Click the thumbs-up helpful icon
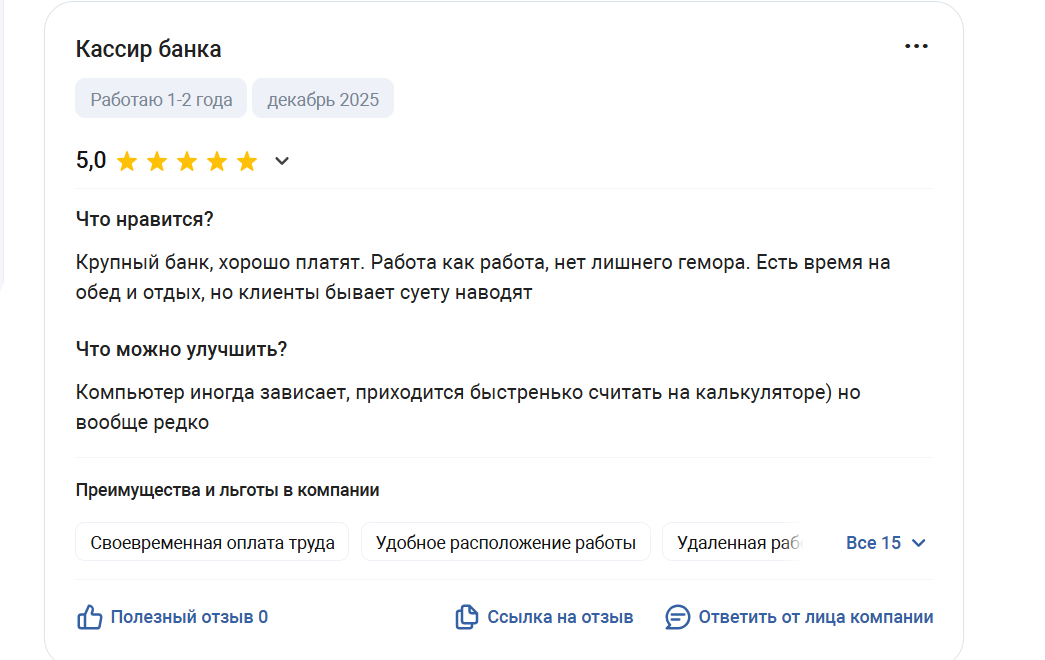This screenshot has height=660, width=1045. 90,617
